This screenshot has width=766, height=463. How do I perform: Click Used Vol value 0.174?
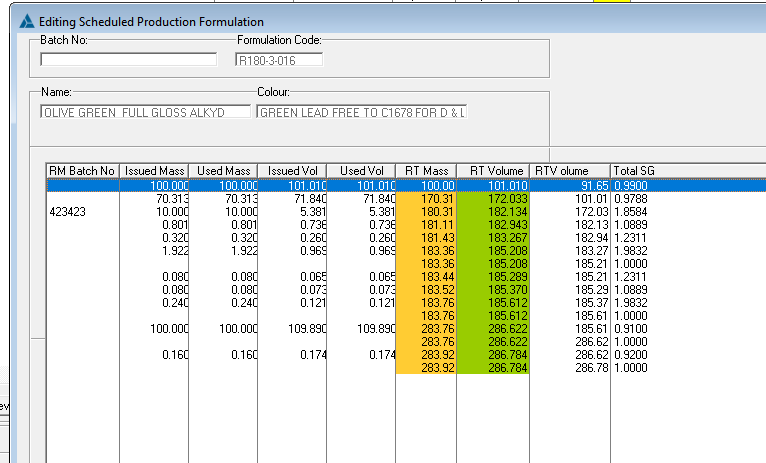pos(382,355)
